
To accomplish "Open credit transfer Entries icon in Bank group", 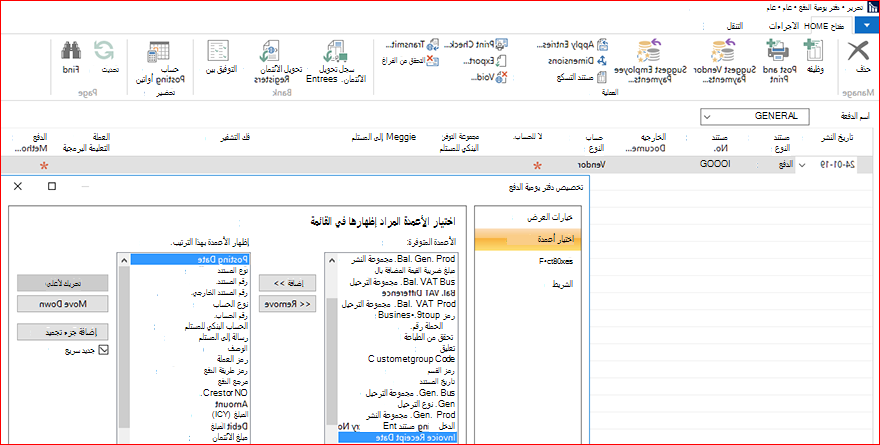I will pos(336,51).
